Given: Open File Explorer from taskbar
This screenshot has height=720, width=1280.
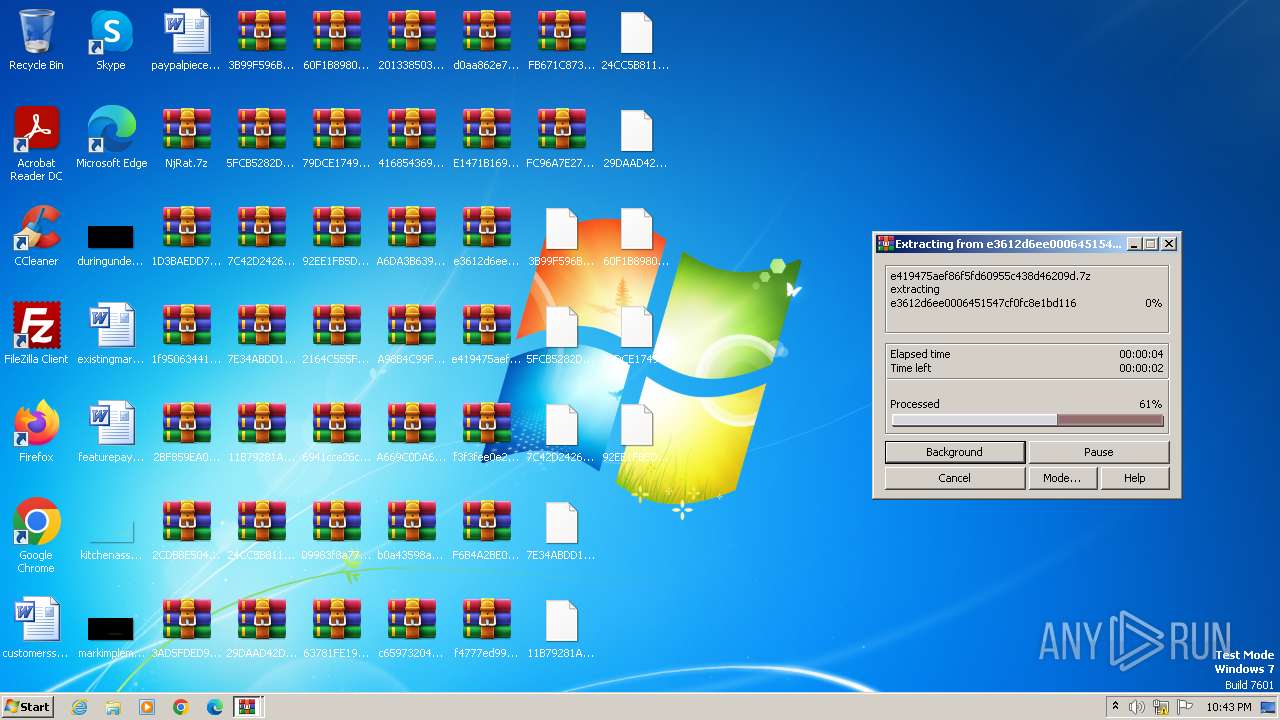Looking at the screenshot, I should 113,707.
